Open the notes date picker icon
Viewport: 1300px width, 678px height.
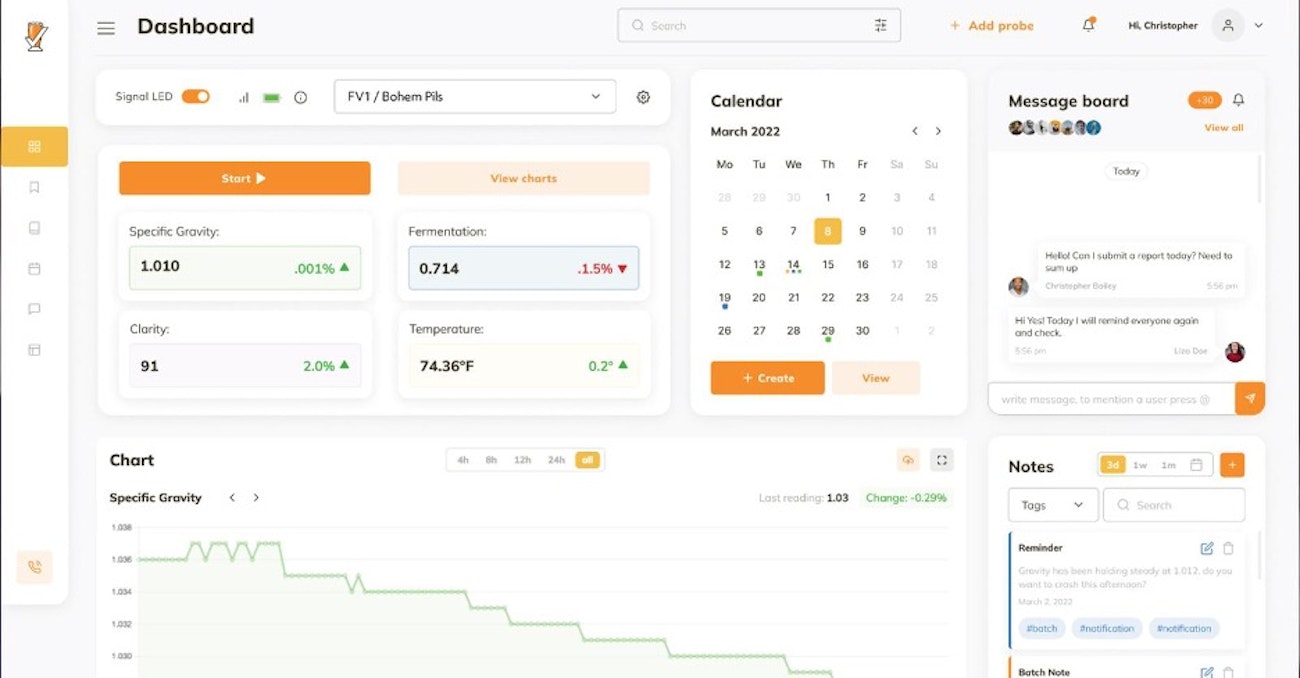1196,465
